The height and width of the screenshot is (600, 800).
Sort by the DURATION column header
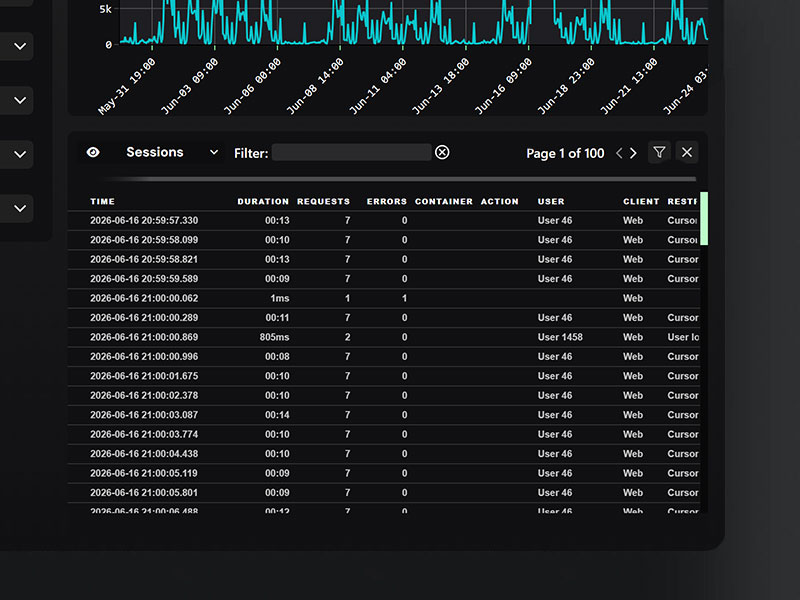click(x=263, y=202)
